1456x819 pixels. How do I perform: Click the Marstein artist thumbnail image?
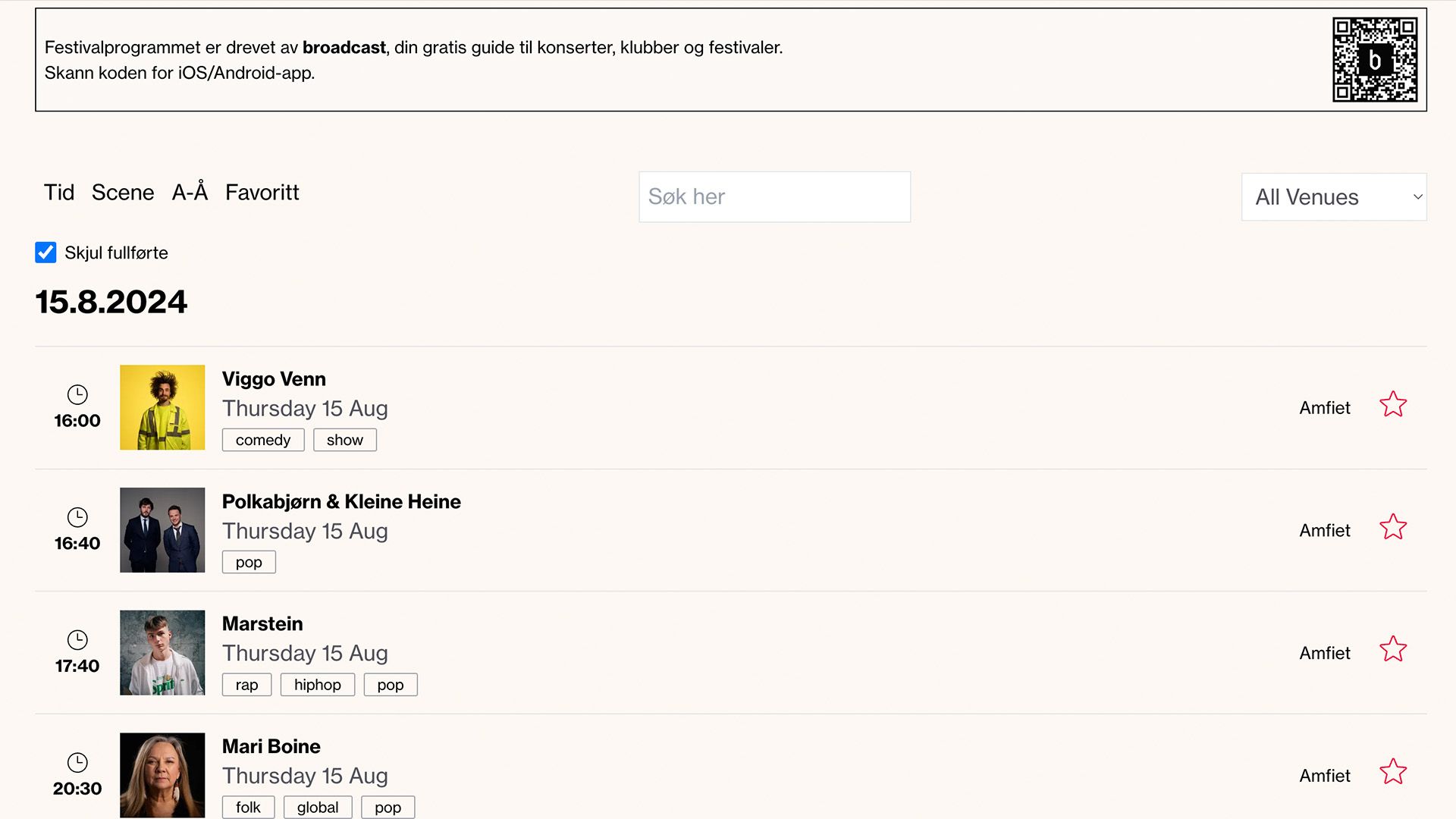(x=162, y=652)
